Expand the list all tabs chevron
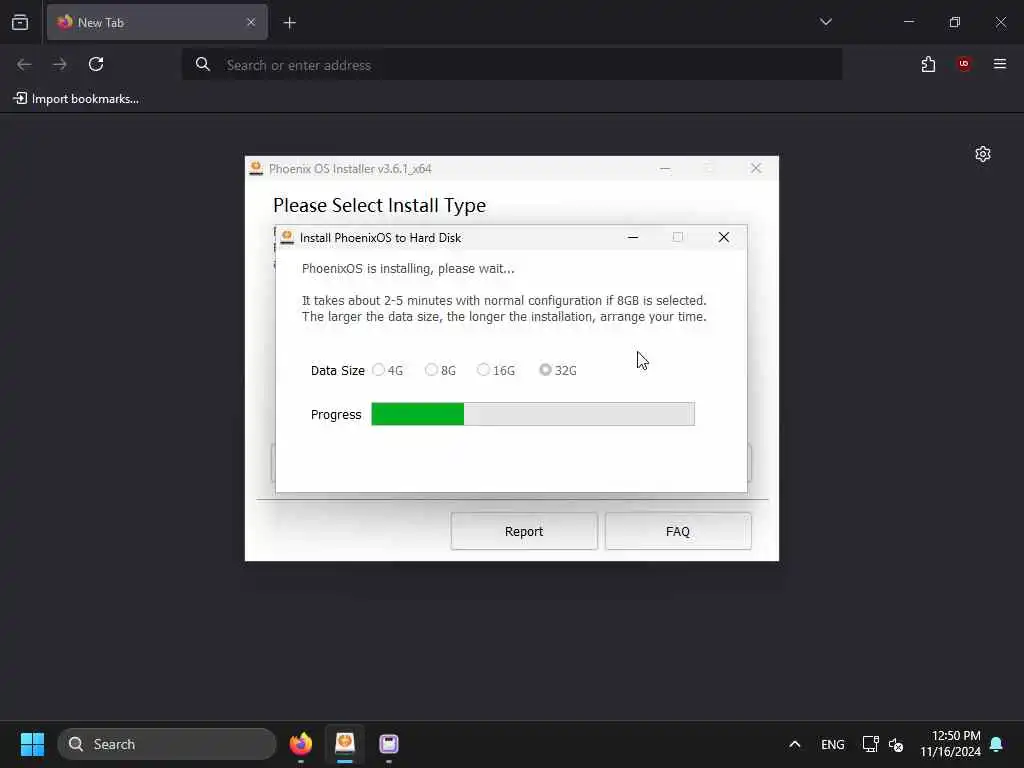The height and width of the screenshot is (768, 1024). [x=825, y=22]
